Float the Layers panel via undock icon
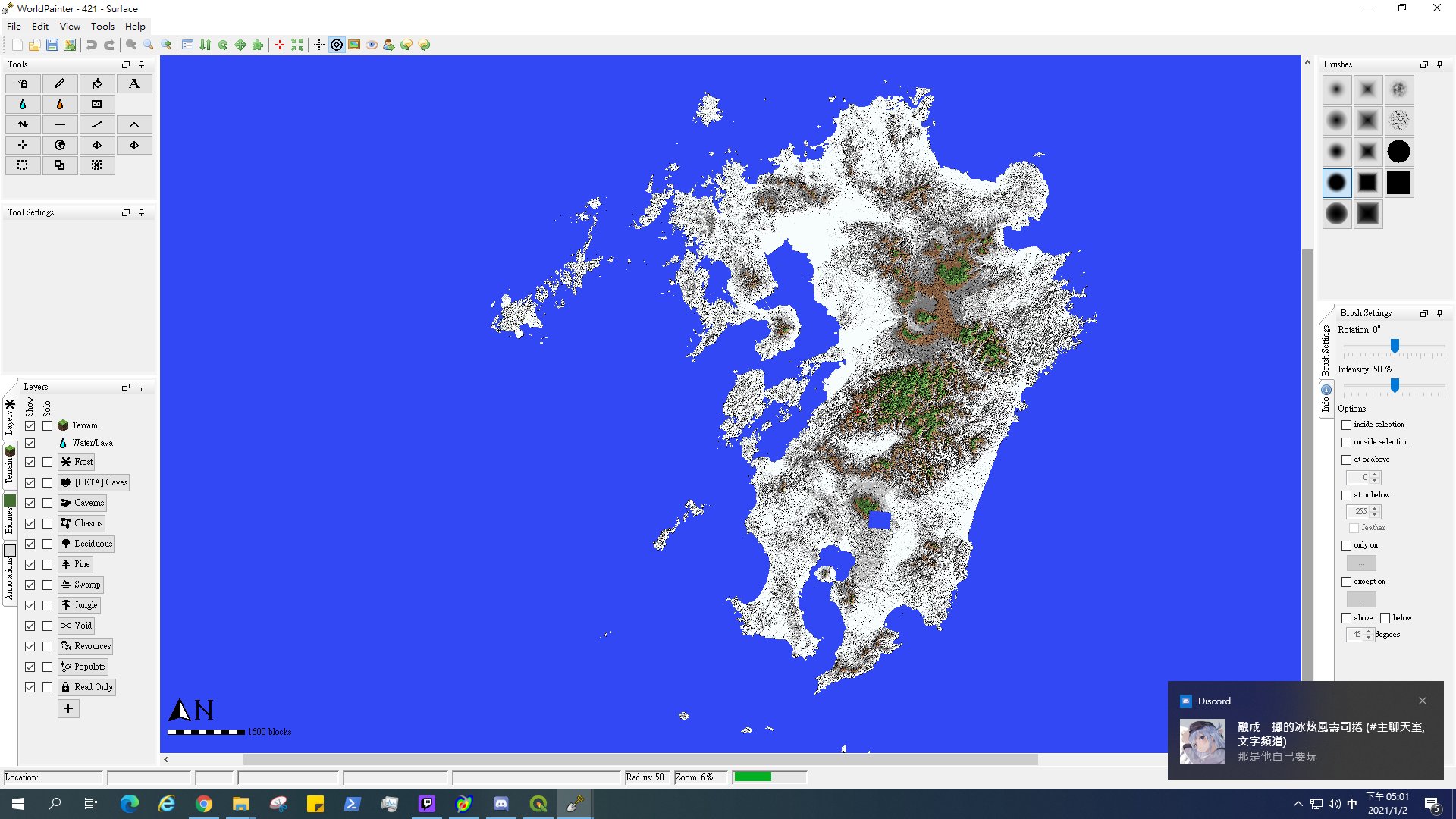Image resolution: width=1456 pixels, height=819 pixels. (126, 387)
